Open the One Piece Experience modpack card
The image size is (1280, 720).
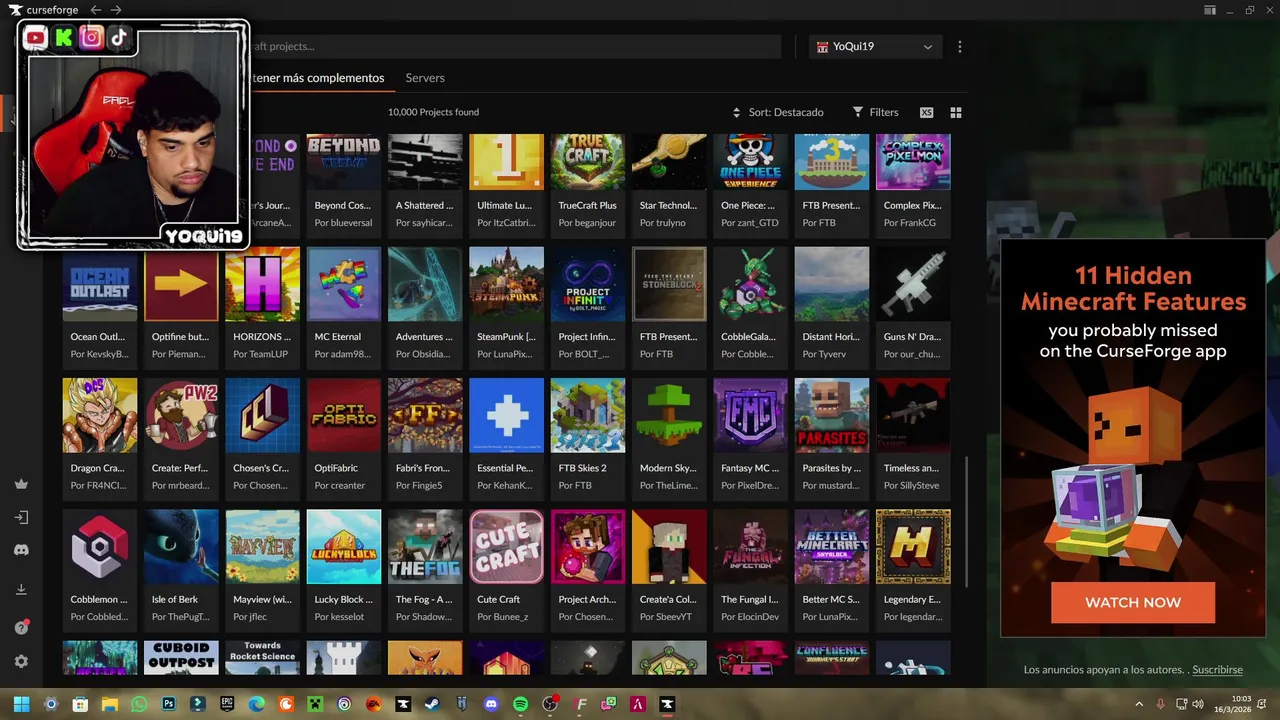point(751,185)
